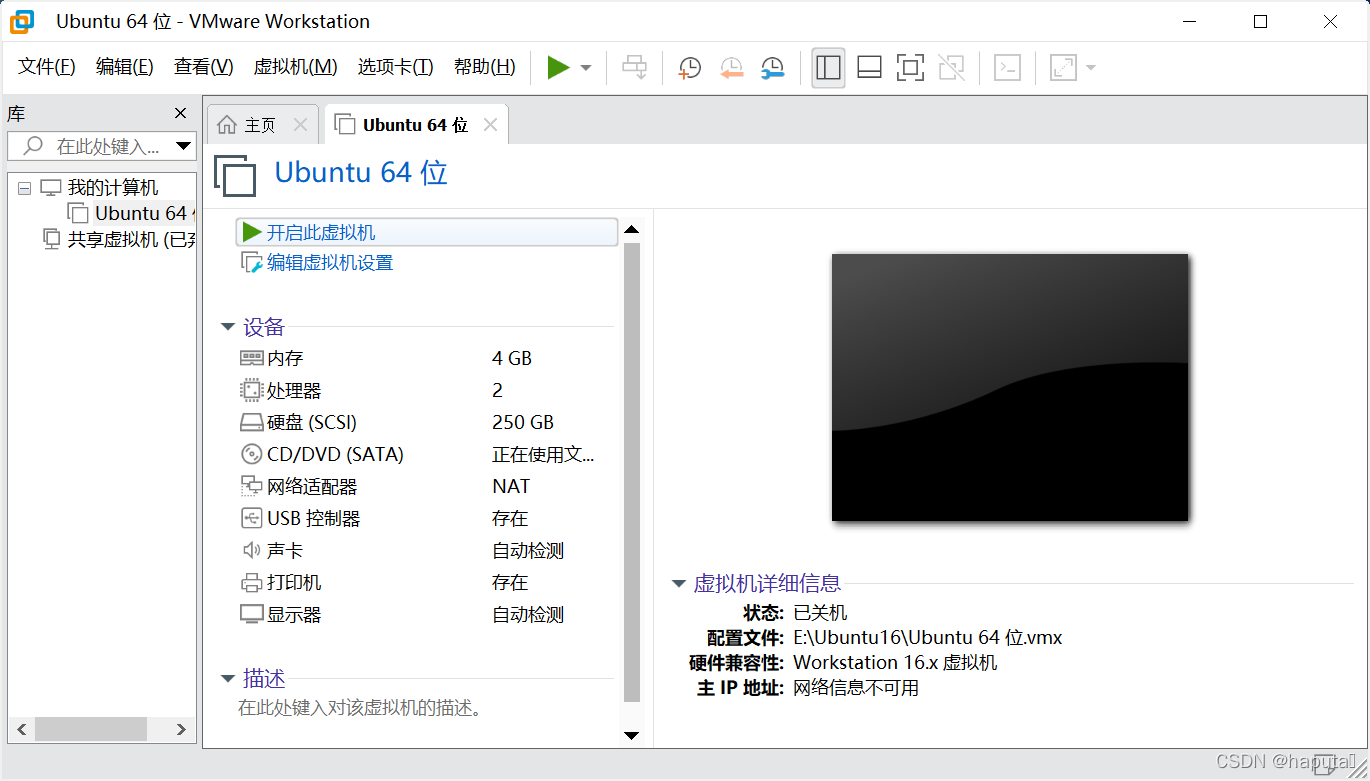
Task: Click the description text field 在此处键入对该虚拟机的描述
Action: (x=361, y=709)
